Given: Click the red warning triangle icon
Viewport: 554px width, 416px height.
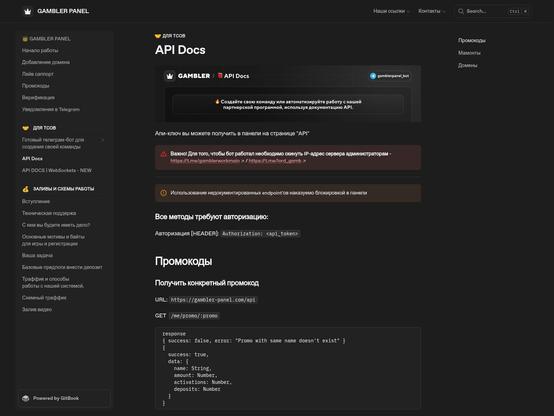Looking at the screenshot, I should pos(163,154).
